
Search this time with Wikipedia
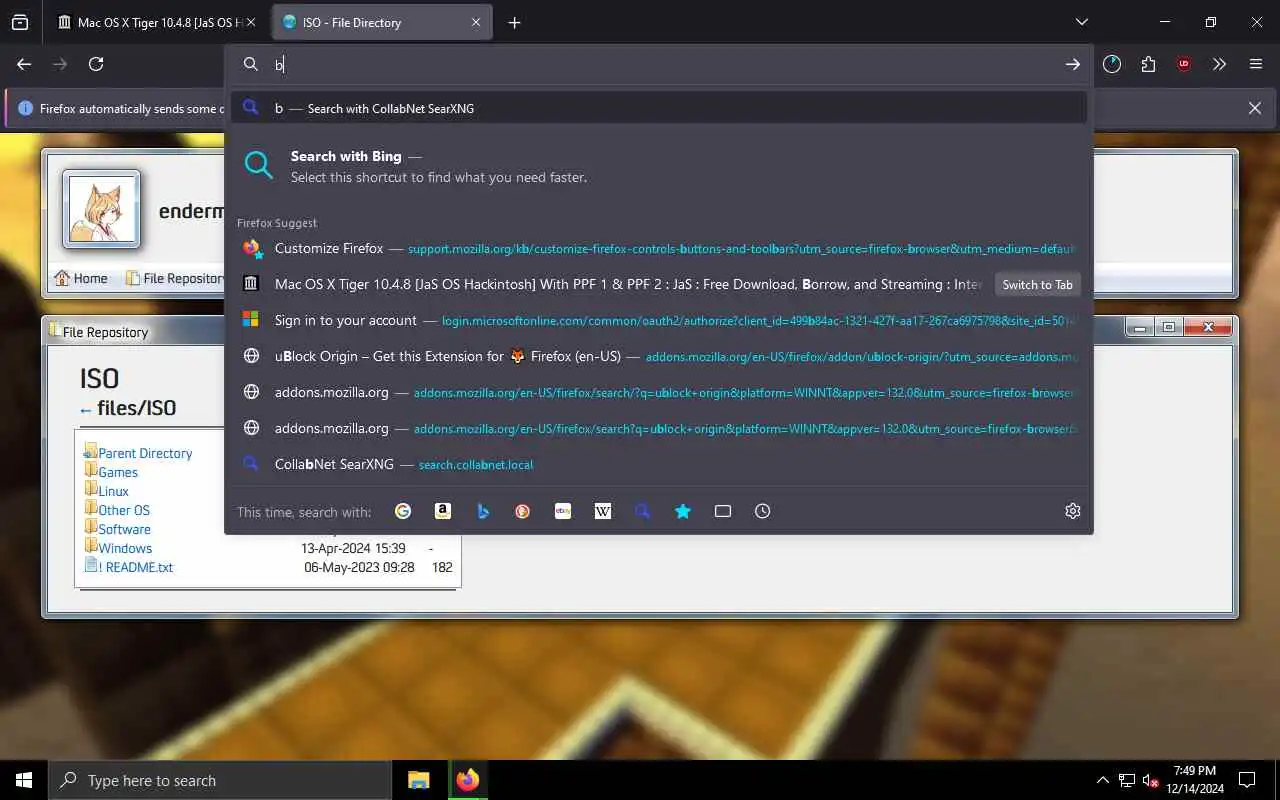(x=603, y=511)
